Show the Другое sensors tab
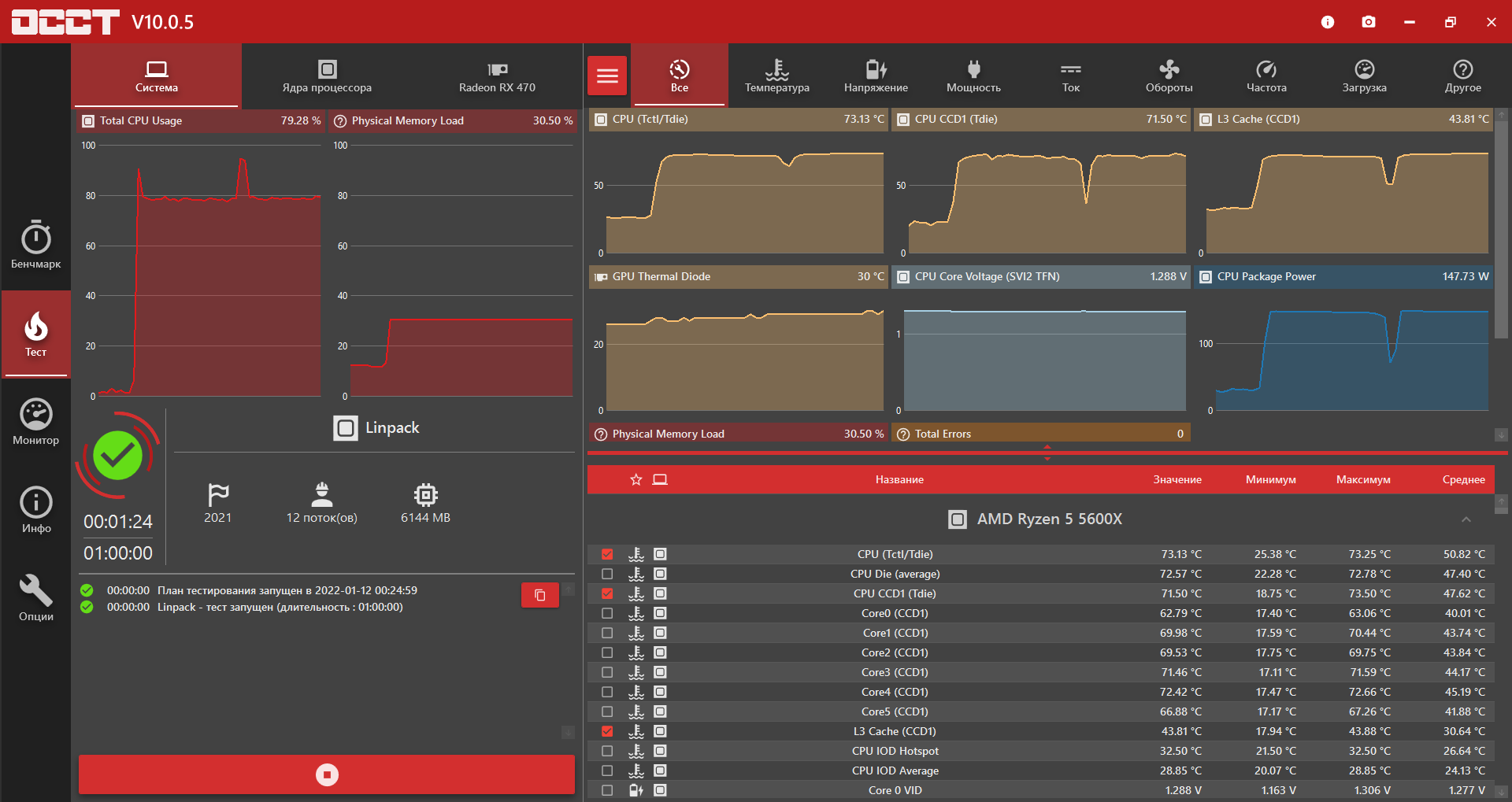The image size is (1512, 802). 1462,76
